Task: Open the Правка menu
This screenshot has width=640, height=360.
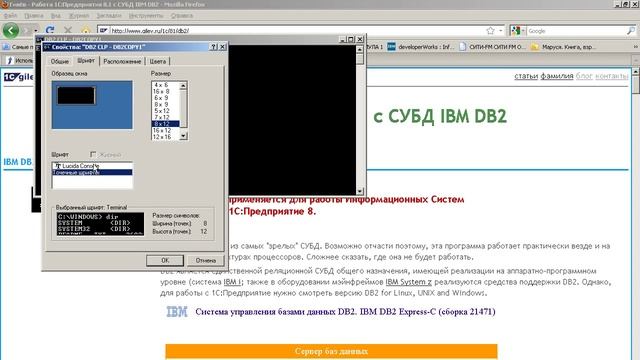Action: [33, 16]
